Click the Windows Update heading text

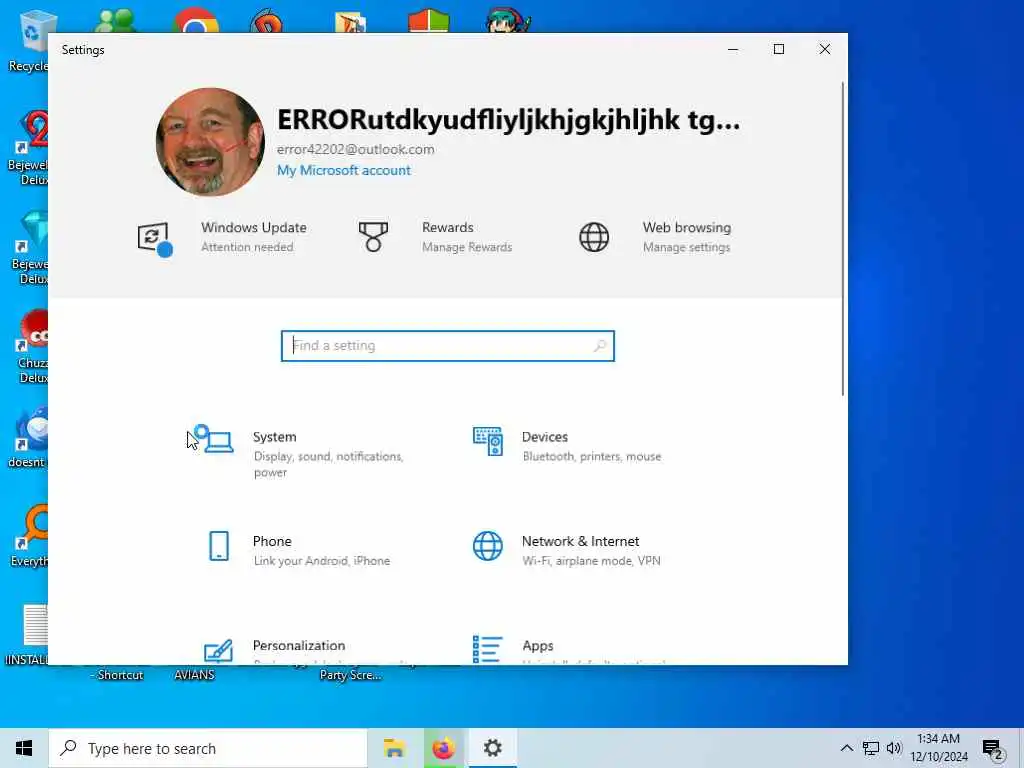(253, 228)
